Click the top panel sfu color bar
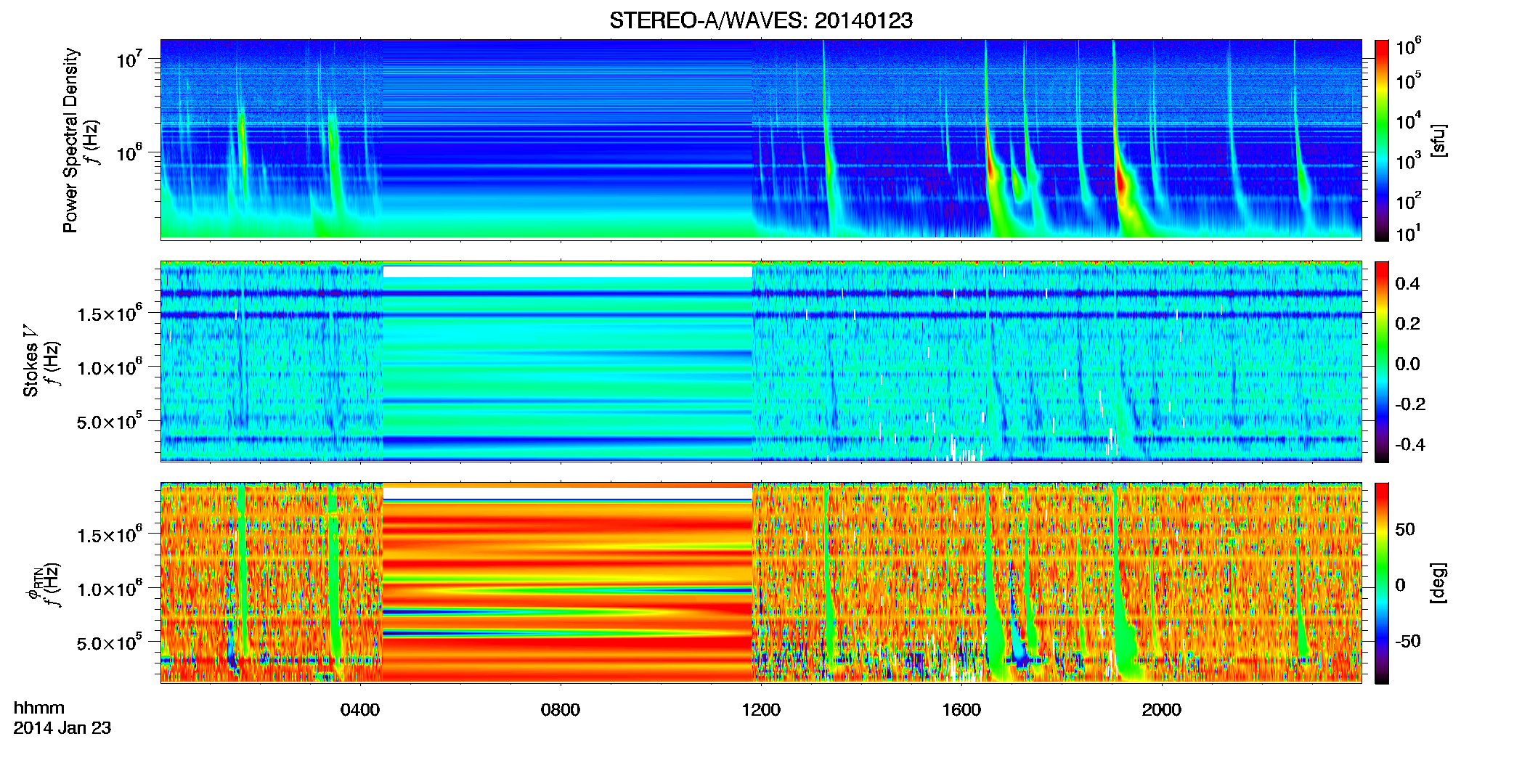The height and width of the screenshot is (784, 1522). pyautogui.click(x=1382, y=140)
